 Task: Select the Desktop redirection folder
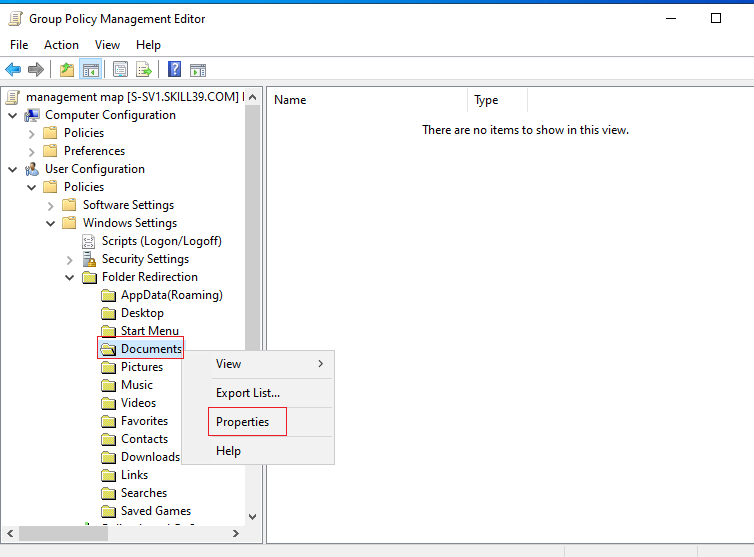click(142, 313)
